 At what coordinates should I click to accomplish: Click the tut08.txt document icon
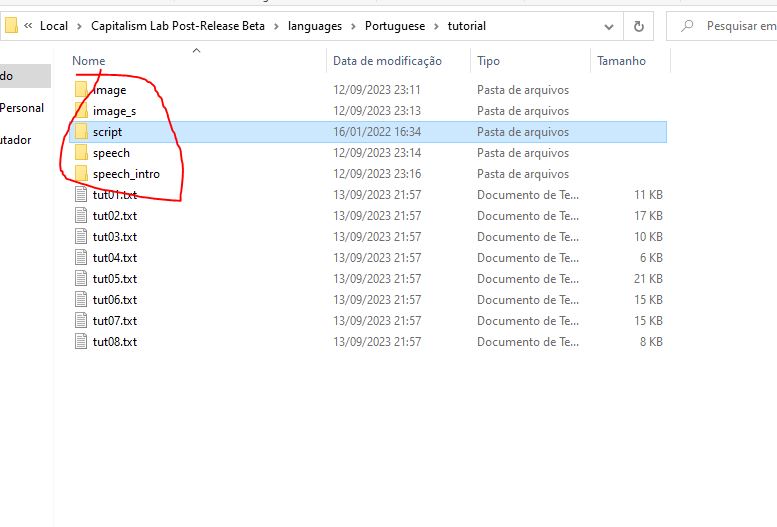point(81,341)
